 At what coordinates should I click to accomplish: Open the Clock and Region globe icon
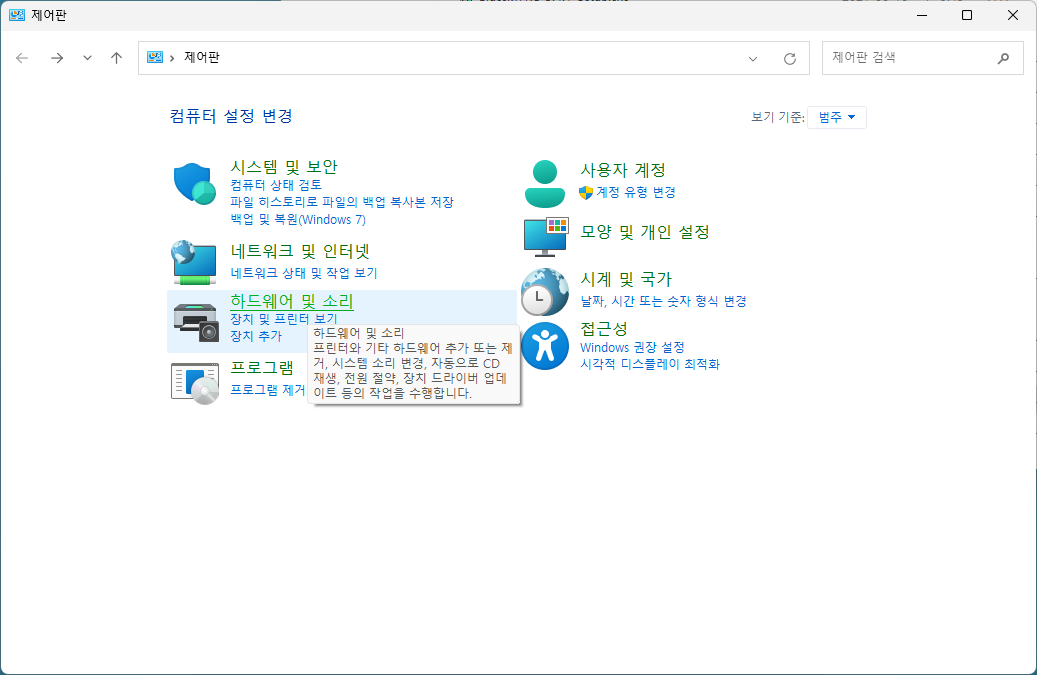[x=544, y=292]
